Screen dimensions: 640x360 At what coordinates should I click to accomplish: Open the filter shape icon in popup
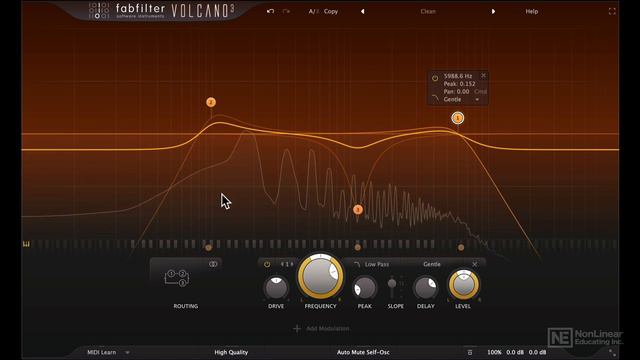[435, 98]
